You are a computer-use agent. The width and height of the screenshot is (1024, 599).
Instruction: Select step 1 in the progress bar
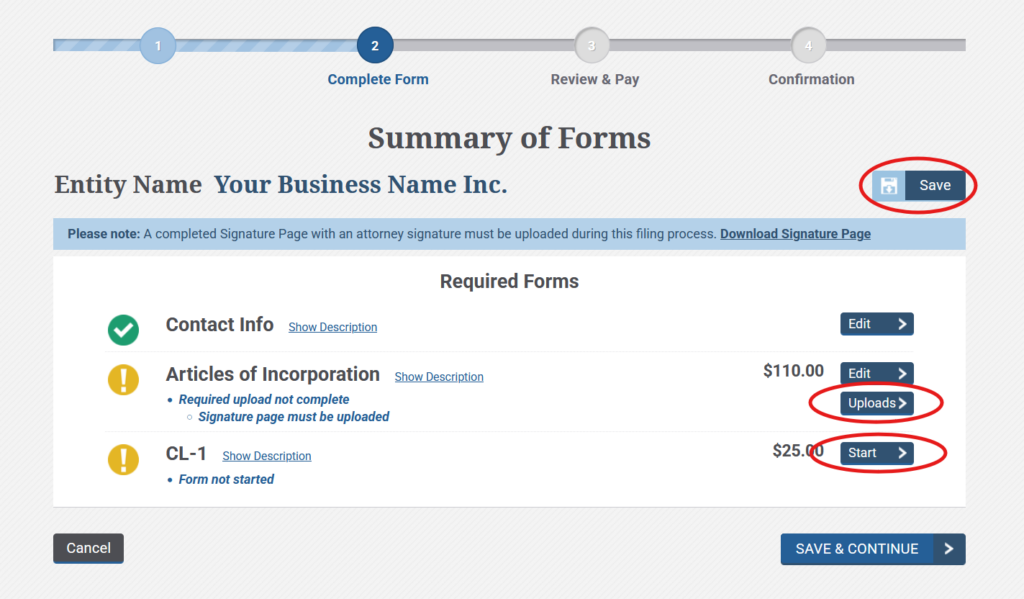158,45
